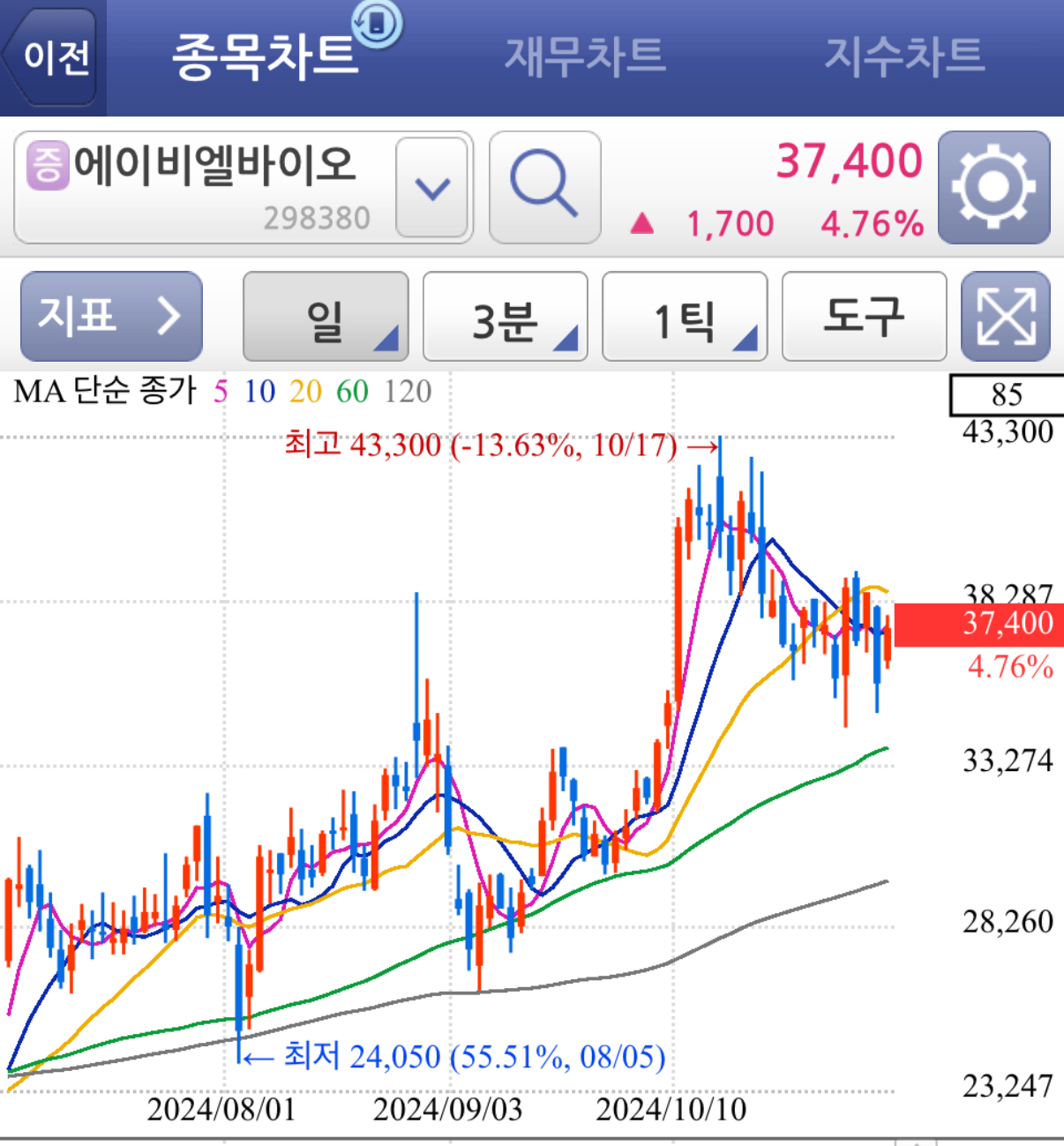Viewport: 1064px width, 1146px height.
Task: Tap the red 37,400 price marker on the axis
Action: [x=979, y=624]
